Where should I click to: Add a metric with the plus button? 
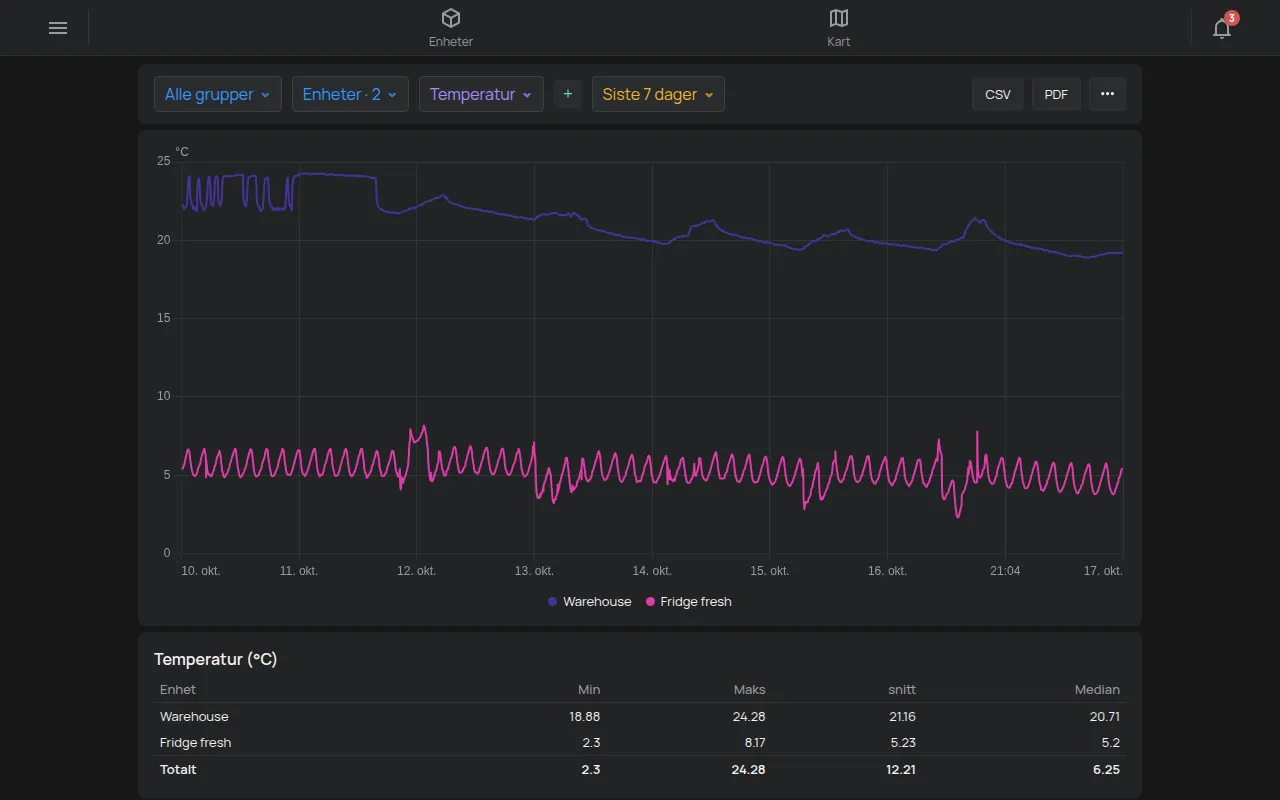coord(568,94)
